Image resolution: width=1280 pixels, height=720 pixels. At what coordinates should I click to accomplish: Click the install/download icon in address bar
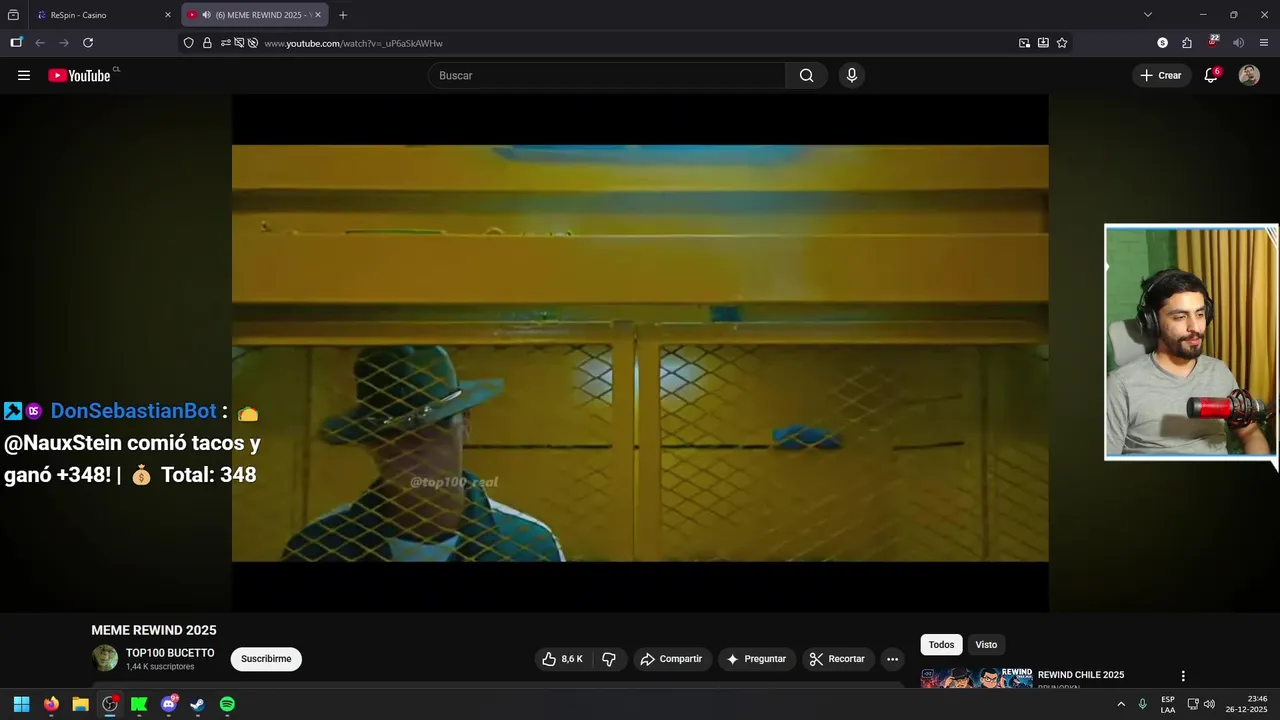(1043, 43)
